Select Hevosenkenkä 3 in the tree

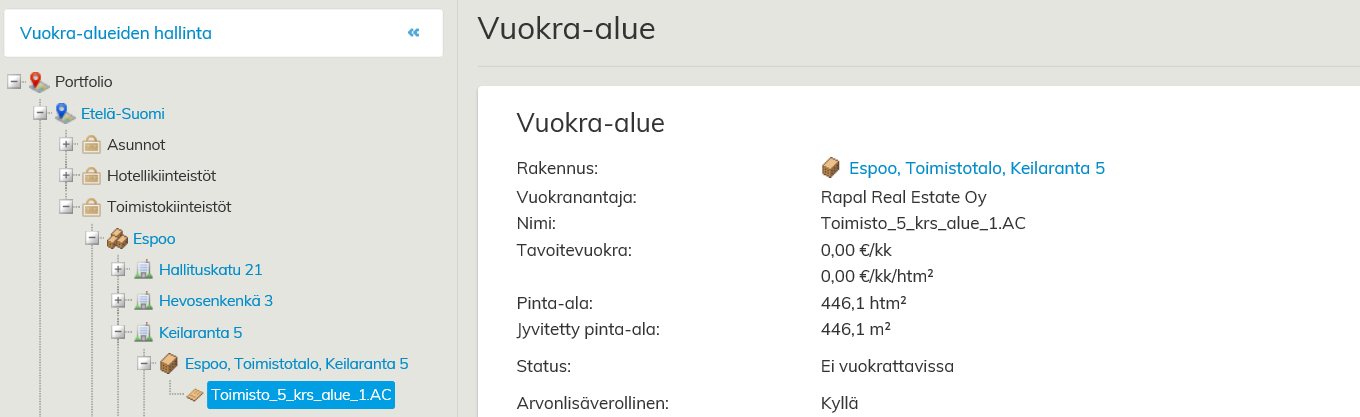[x=215, y=301]
